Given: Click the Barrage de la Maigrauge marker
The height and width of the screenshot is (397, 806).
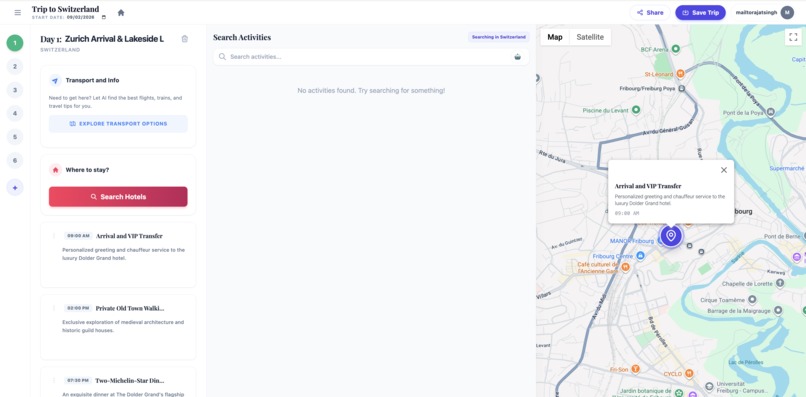Looking at the screenshot, I should click(x=778, y=310).
